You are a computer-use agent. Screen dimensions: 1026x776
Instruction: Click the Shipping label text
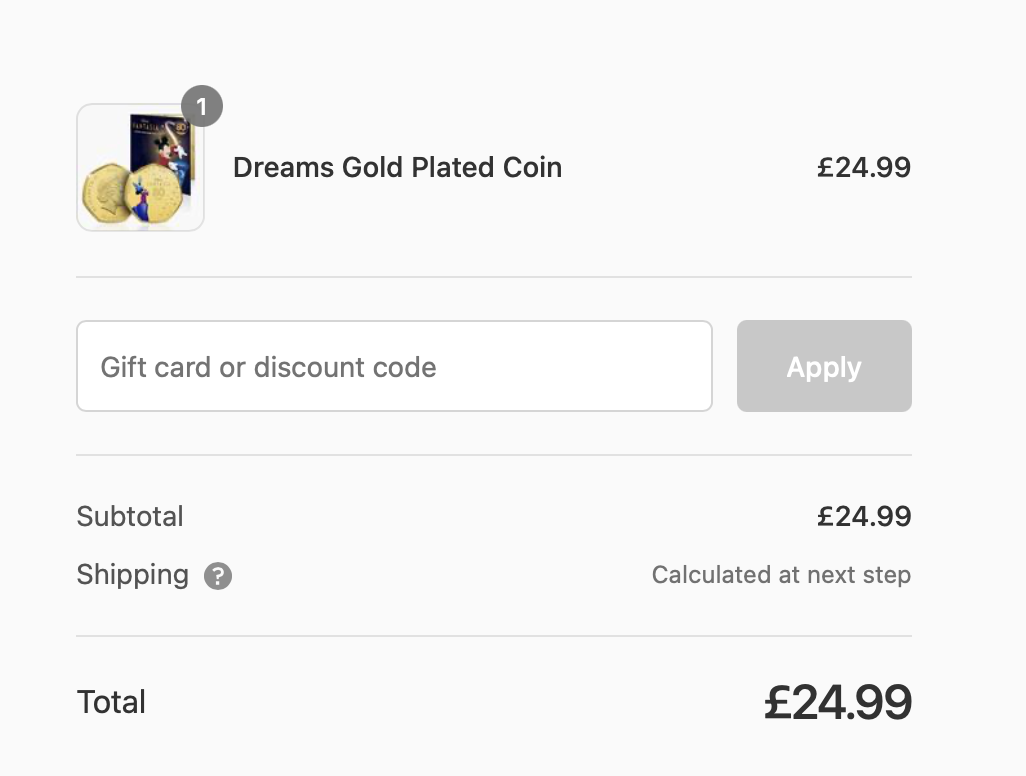tap(133, 575)
